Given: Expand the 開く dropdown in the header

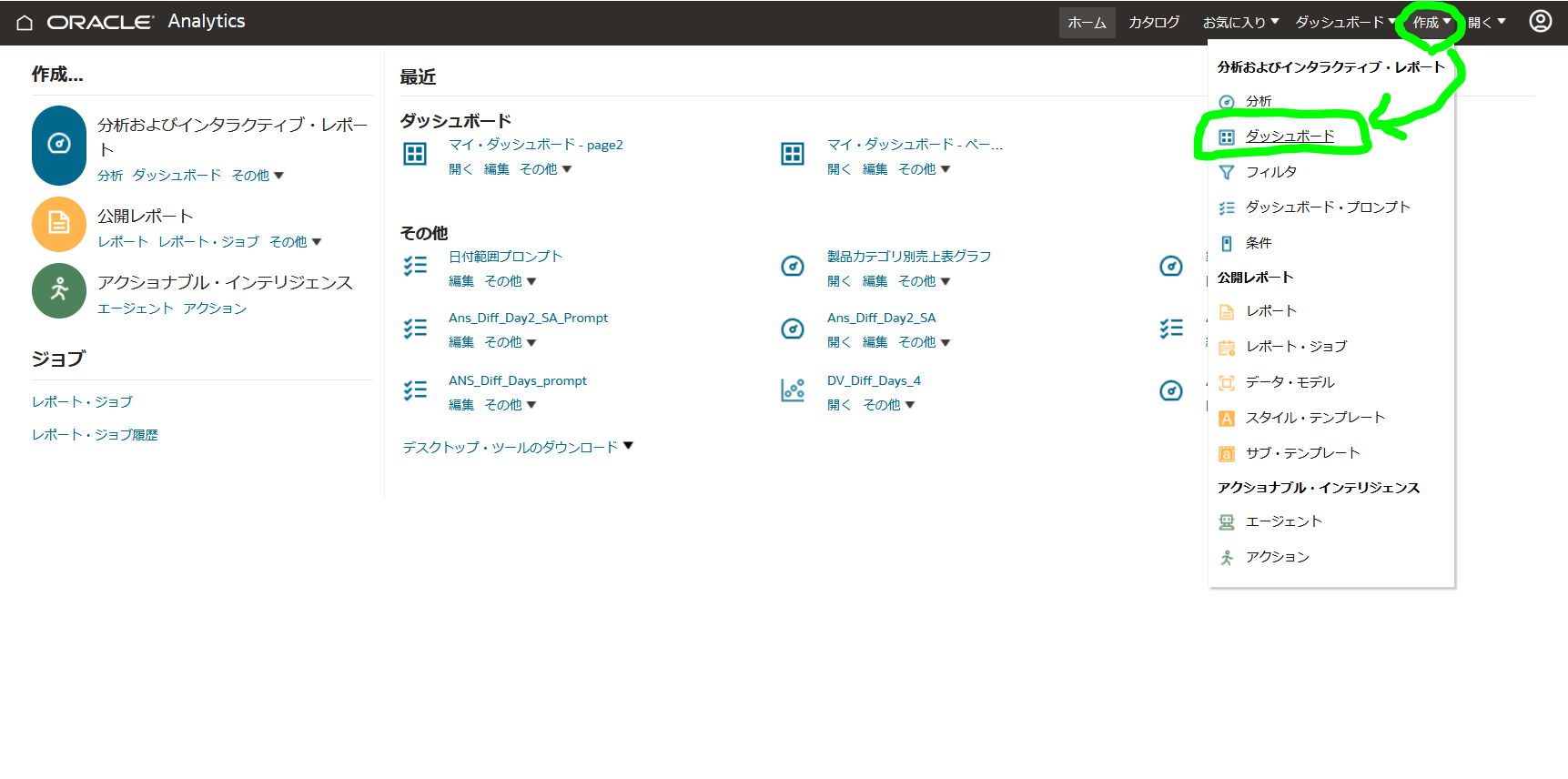Looking at the screenshot, I should coord(1487,22).
